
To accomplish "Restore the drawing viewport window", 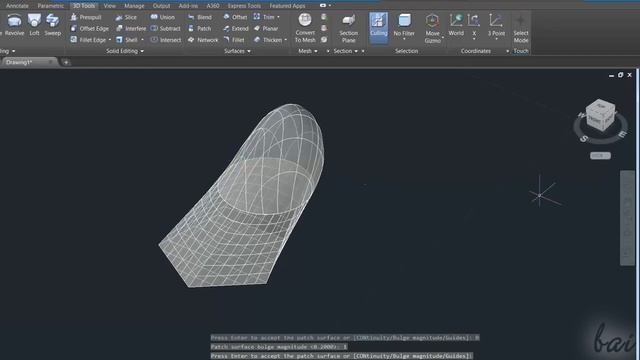I will tap(620, 75).
